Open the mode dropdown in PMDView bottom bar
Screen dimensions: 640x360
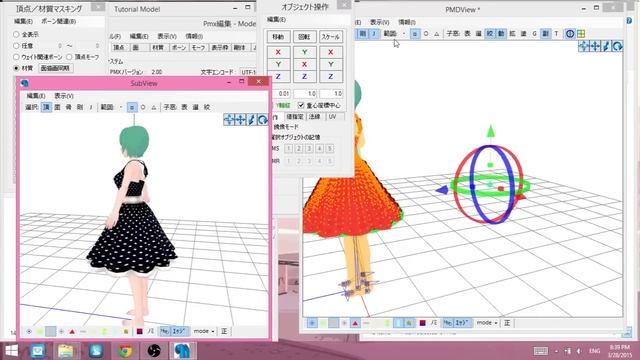488,323
